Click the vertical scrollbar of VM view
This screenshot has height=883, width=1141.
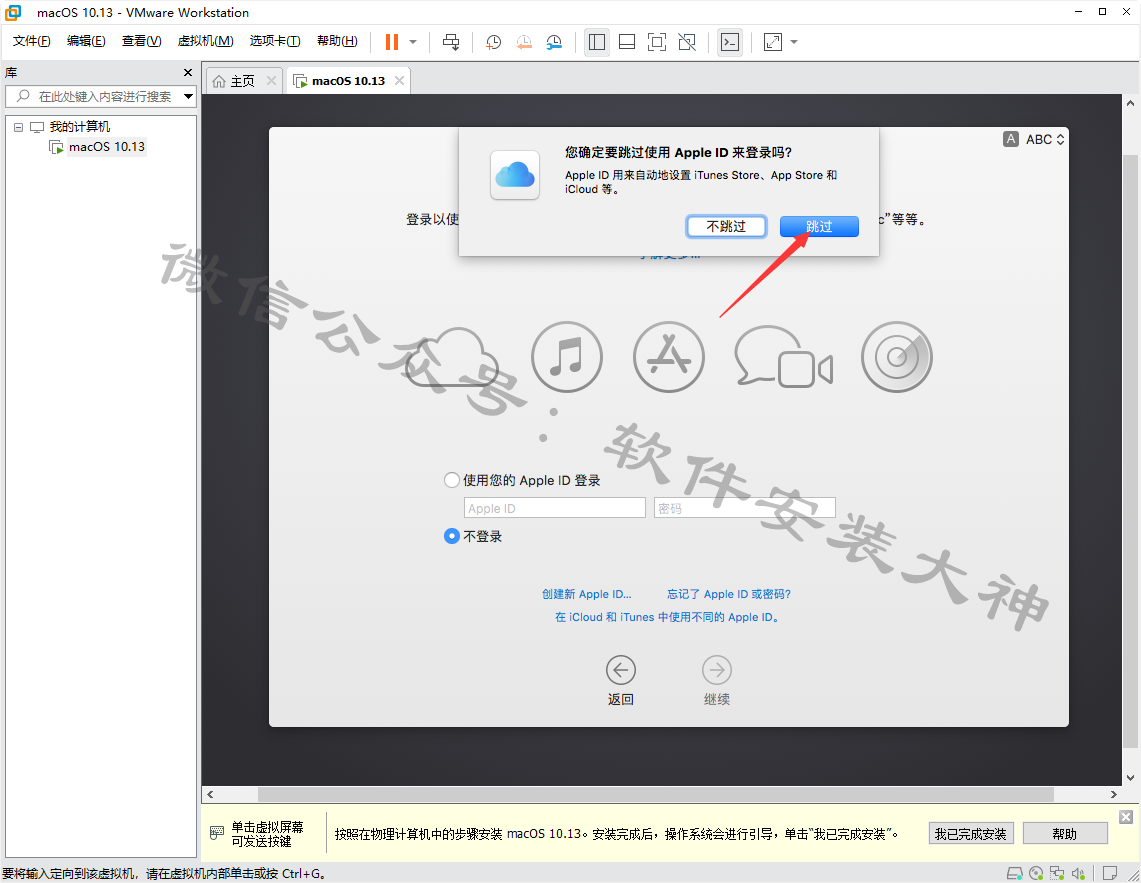pyautogui.click(x=1130, y=451)
